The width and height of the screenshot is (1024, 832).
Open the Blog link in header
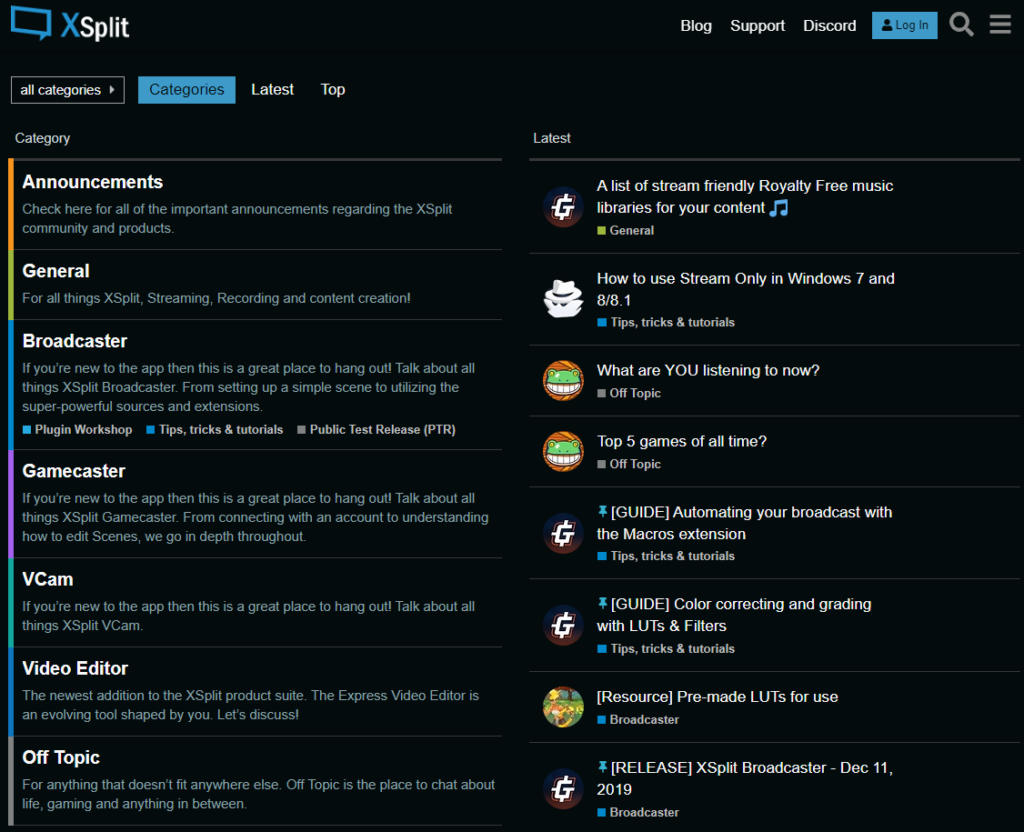click(x=696, y=25)
